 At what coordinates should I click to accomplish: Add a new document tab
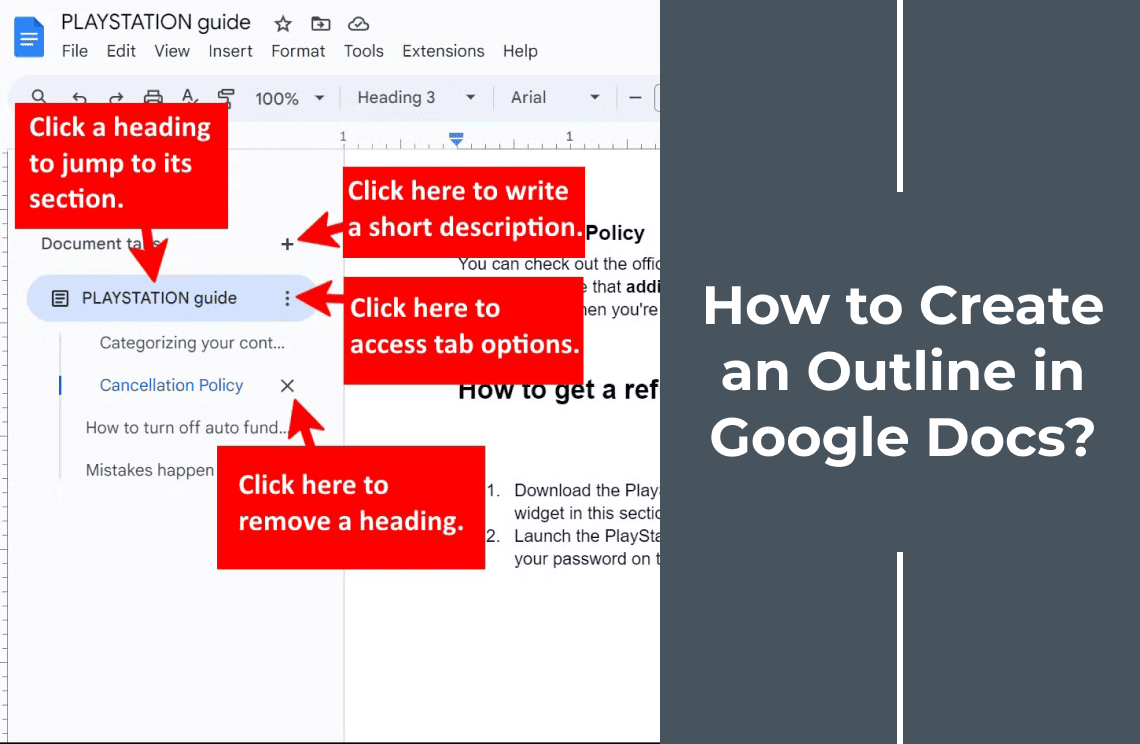(x=287, y=243)
